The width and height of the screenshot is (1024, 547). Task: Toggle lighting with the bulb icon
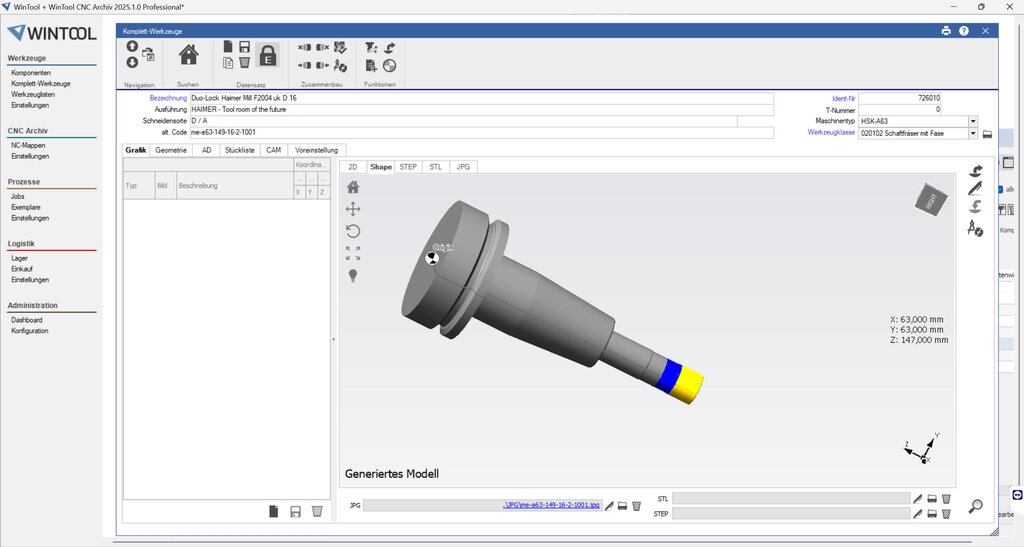coord(353,275)
